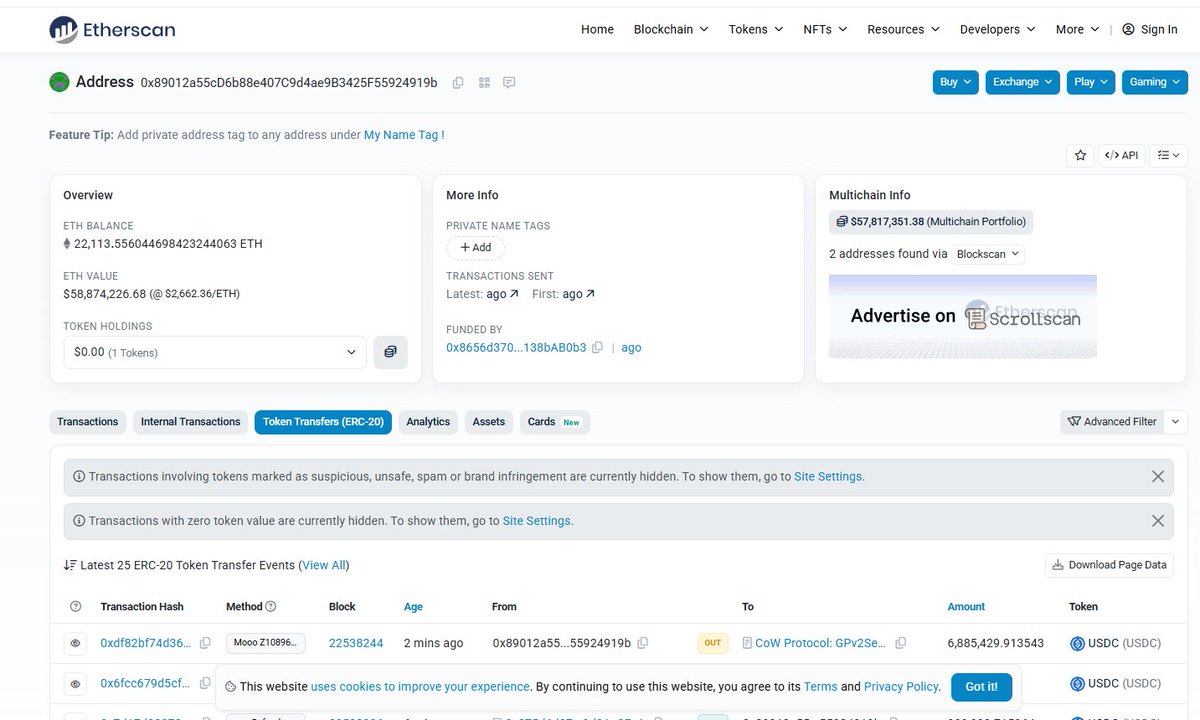Toggle the Age column format
This screenshot has width=1200, height=720.
(414, 607)
